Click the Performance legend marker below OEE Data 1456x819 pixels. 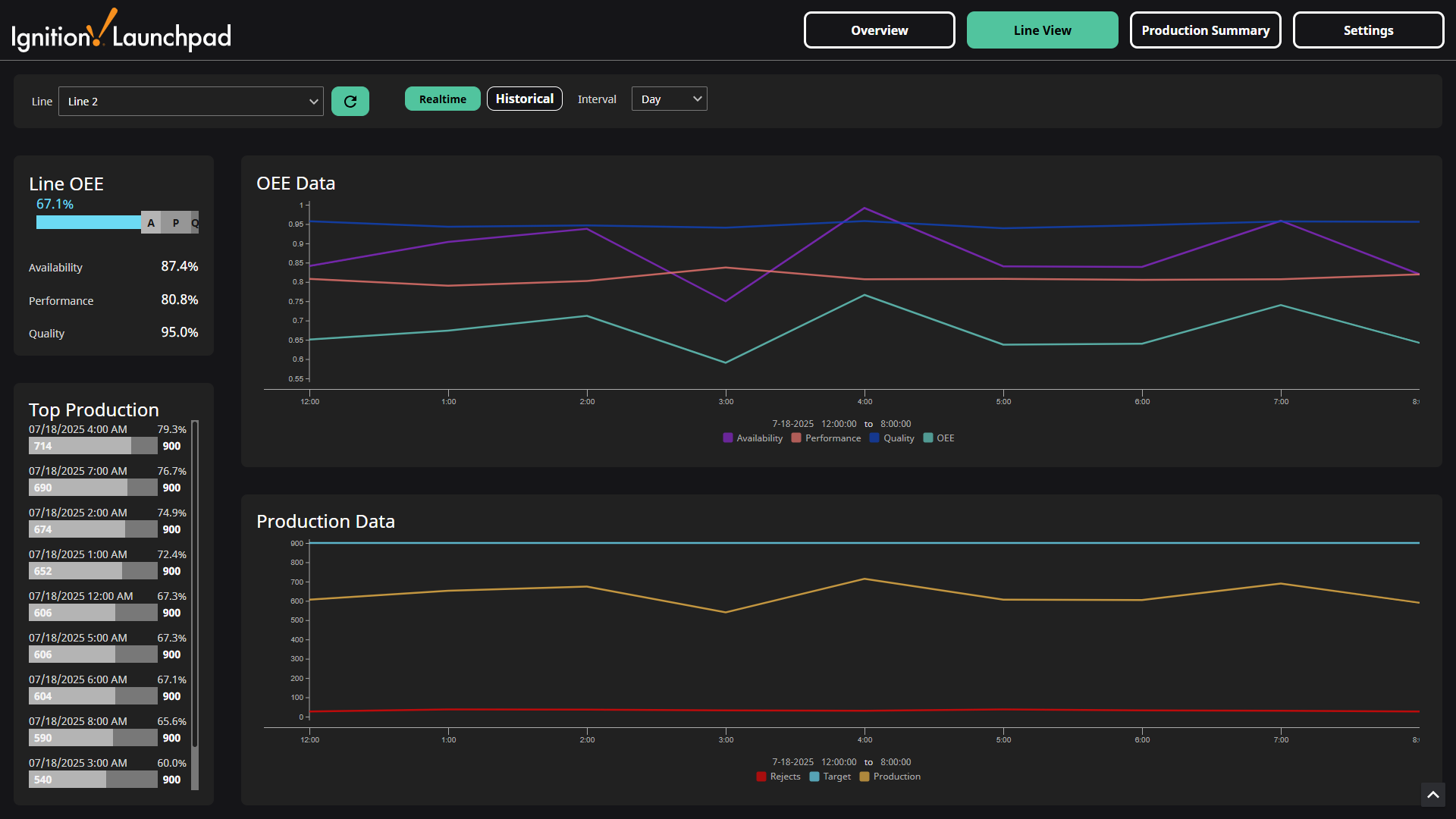pos(795,438)
